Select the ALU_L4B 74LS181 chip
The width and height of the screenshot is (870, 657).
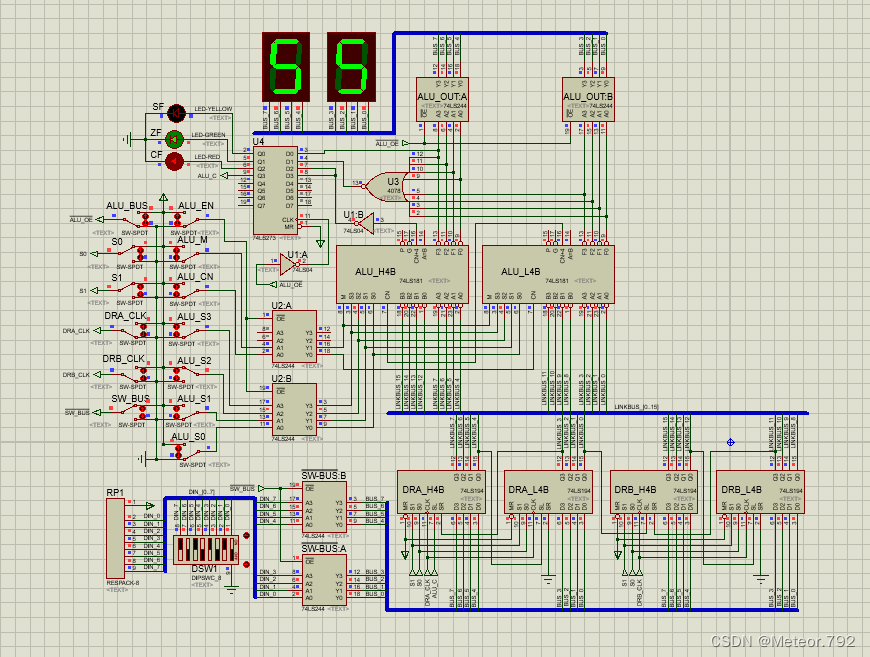click(x=548, y=274)
